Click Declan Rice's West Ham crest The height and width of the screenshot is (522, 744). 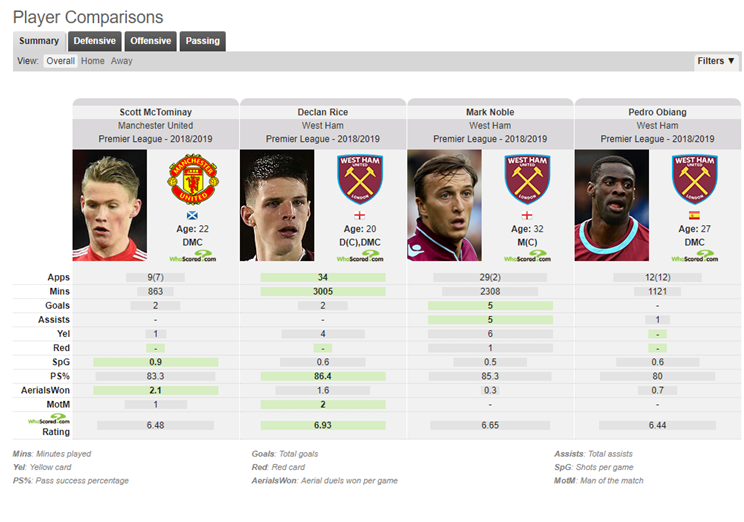click(x=360, y=179)
